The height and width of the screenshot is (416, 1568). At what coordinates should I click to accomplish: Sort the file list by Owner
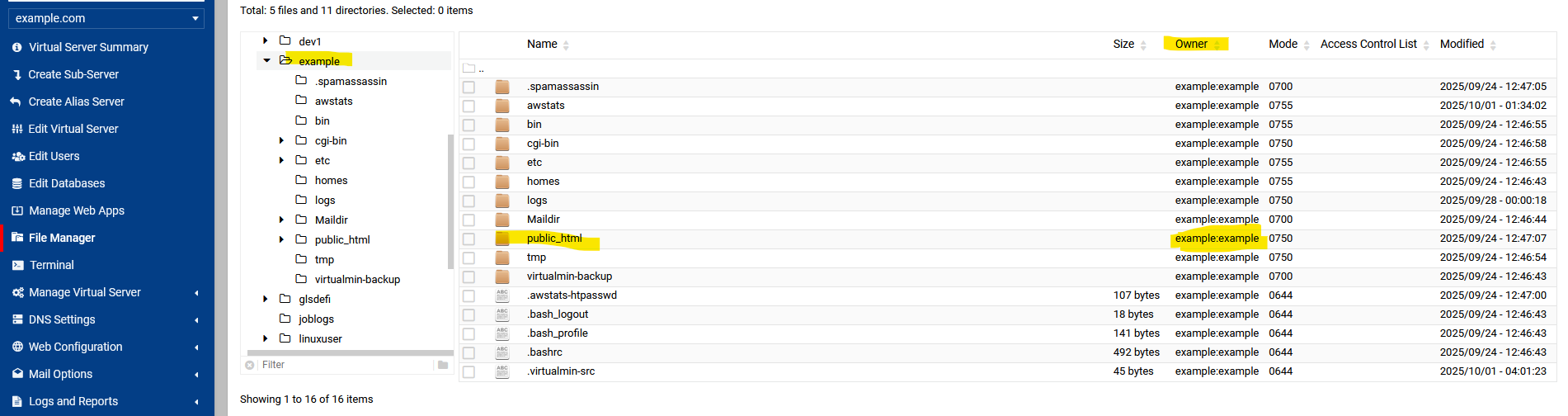(x=1191, y=44)
